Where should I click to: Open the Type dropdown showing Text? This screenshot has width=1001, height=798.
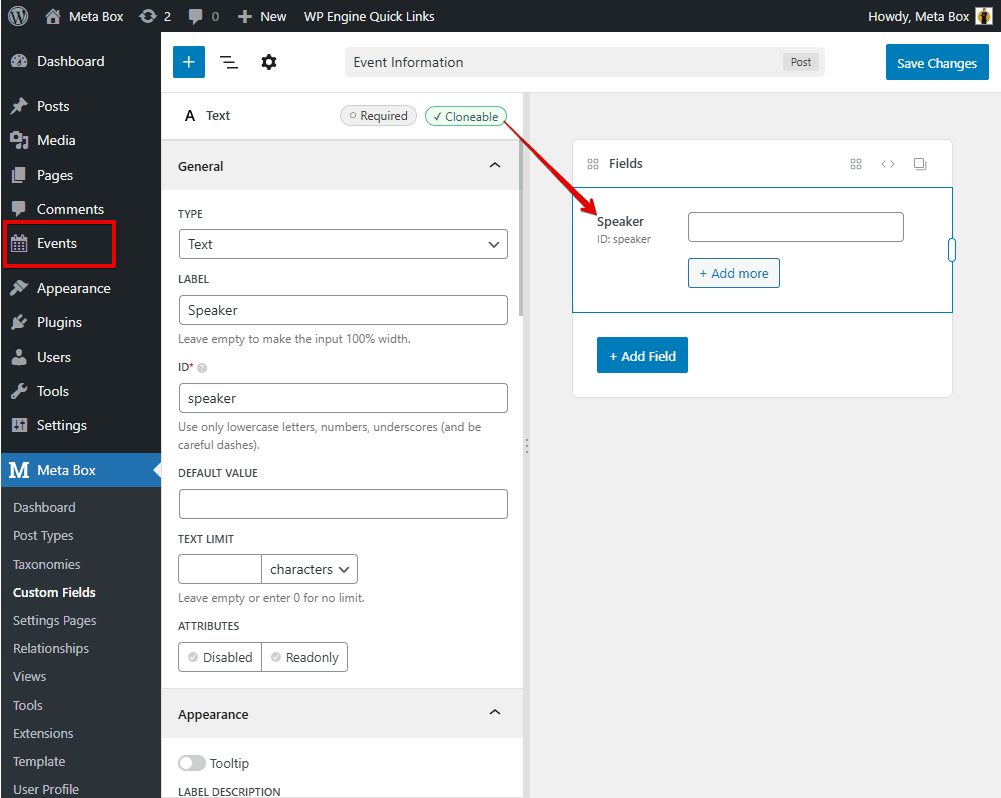(342, 244)
